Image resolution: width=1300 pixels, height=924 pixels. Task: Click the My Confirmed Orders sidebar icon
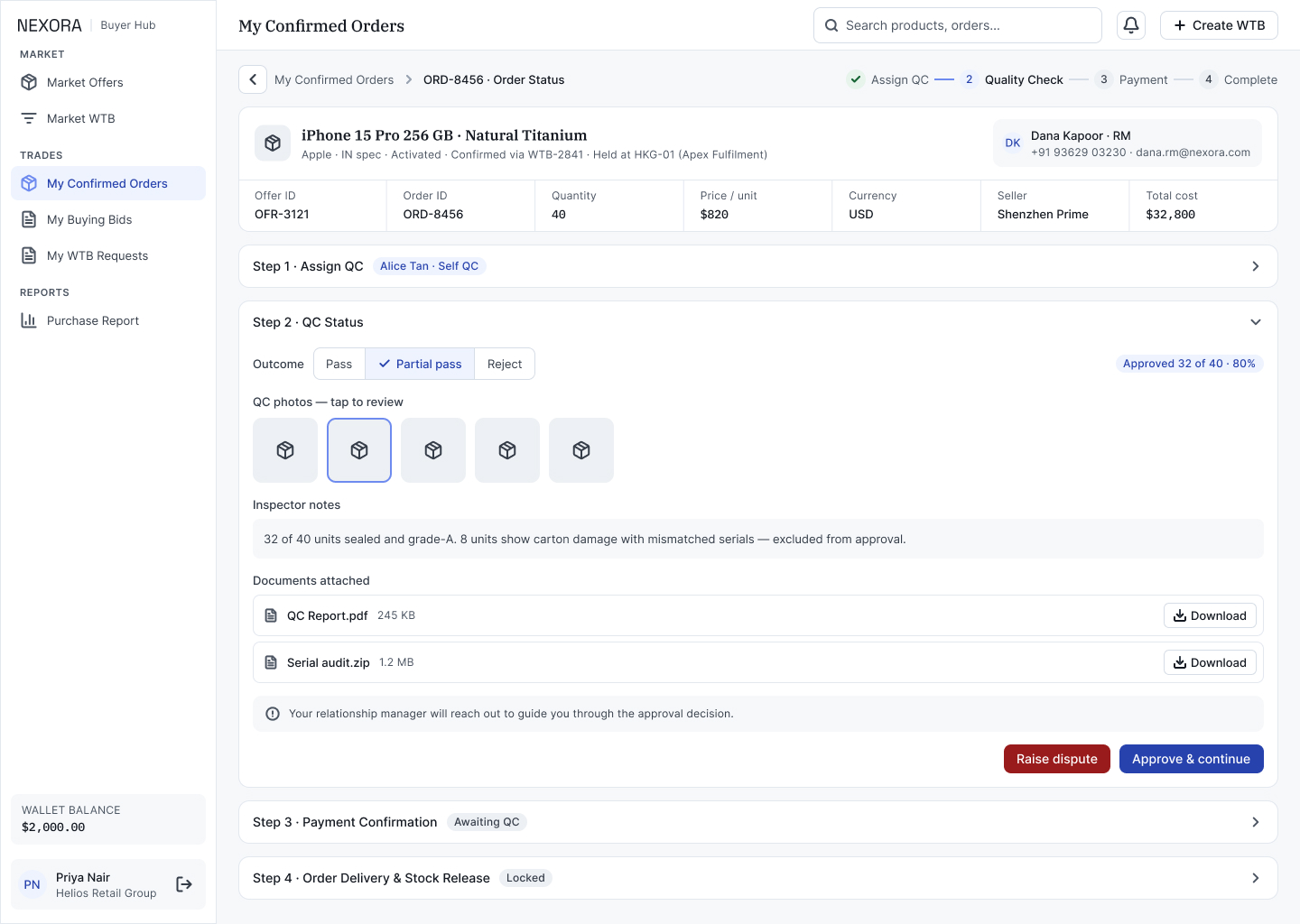click(29, 183)
